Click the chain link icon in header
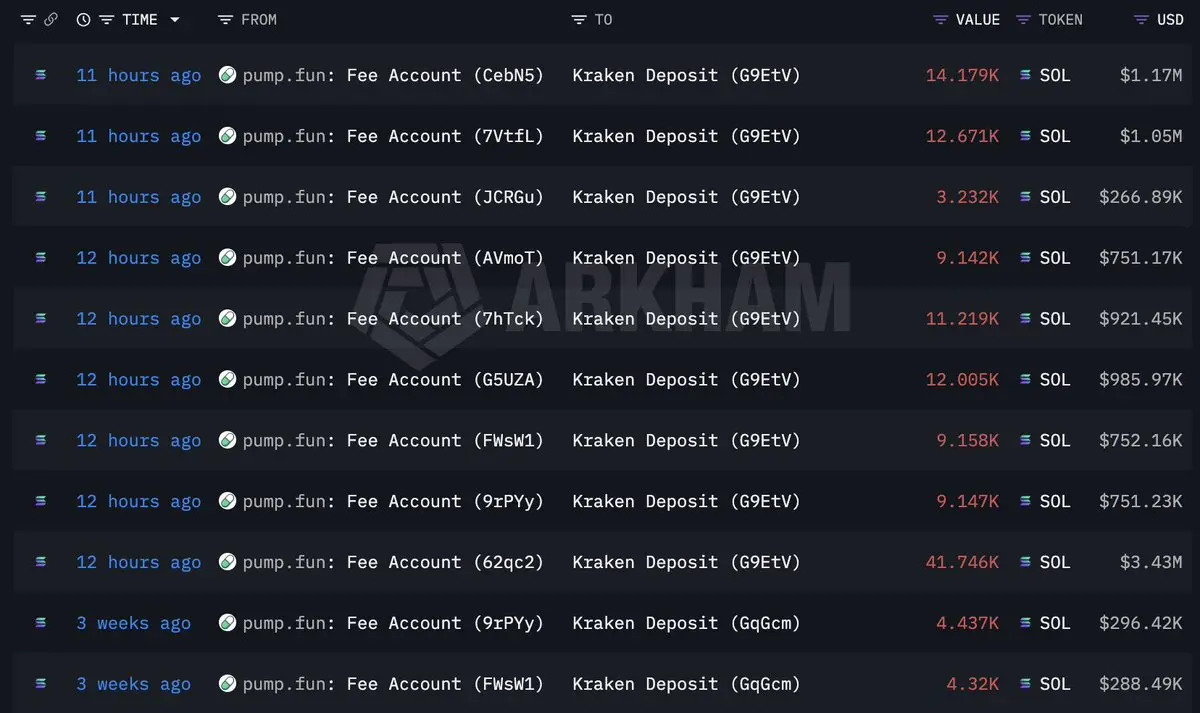Screen dimensions: 1200x713 (x=50, y=20)
